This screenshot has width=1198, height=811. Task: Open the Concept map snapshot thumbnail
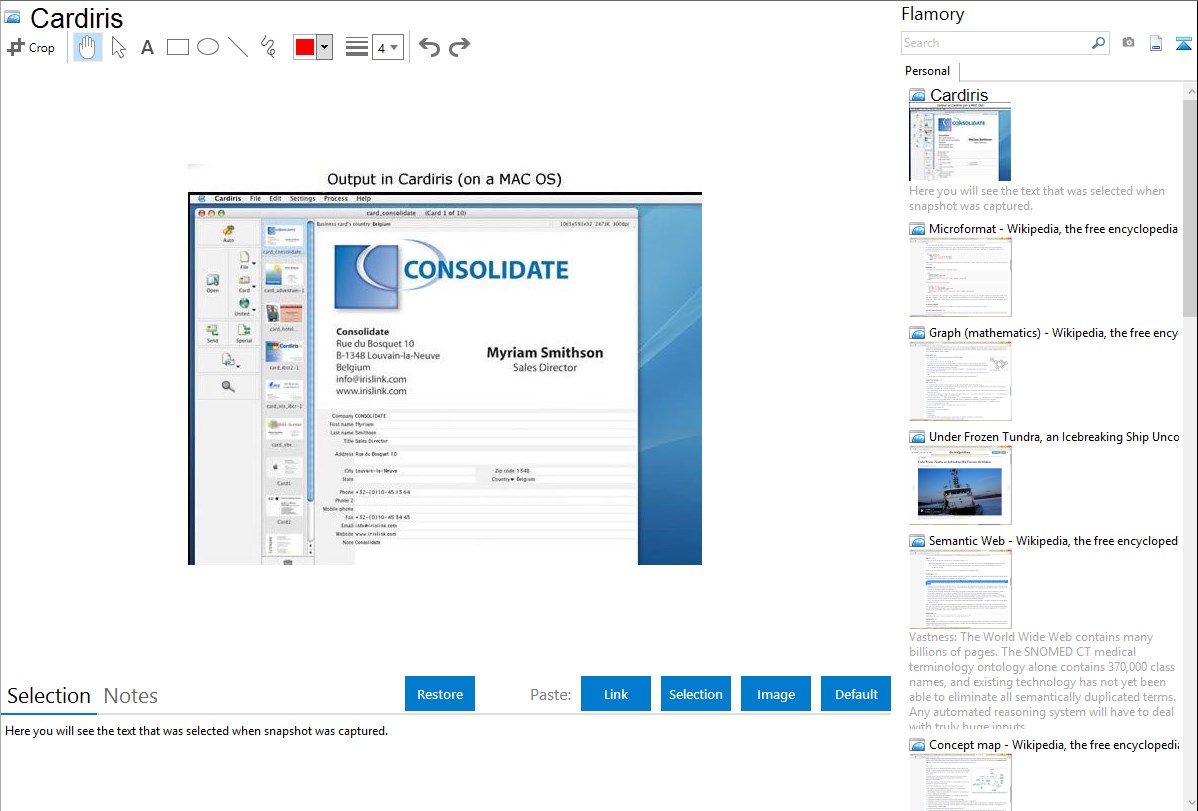(960, 782)
